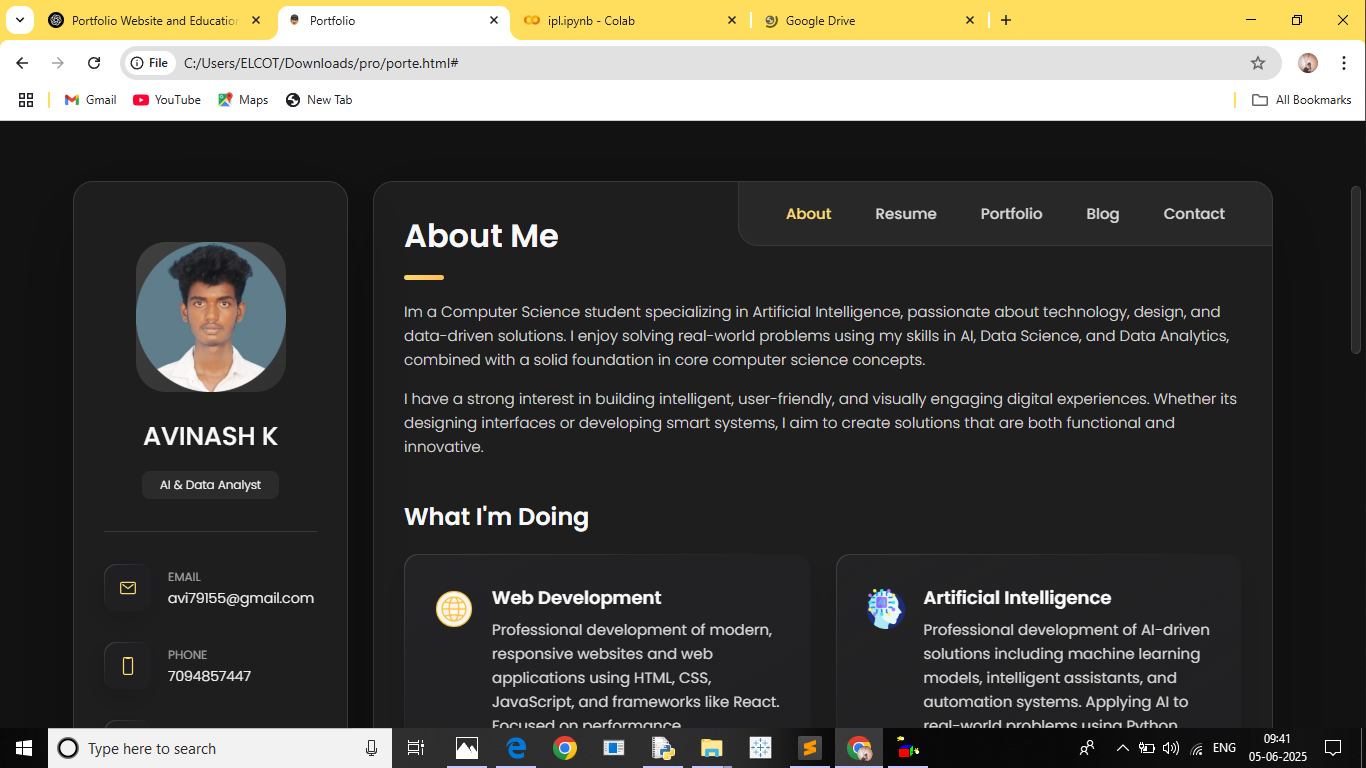Viewport: 1366px width, 768px height.
Task: Open the YouTube bookmark
Action: (x=167, y=100)
